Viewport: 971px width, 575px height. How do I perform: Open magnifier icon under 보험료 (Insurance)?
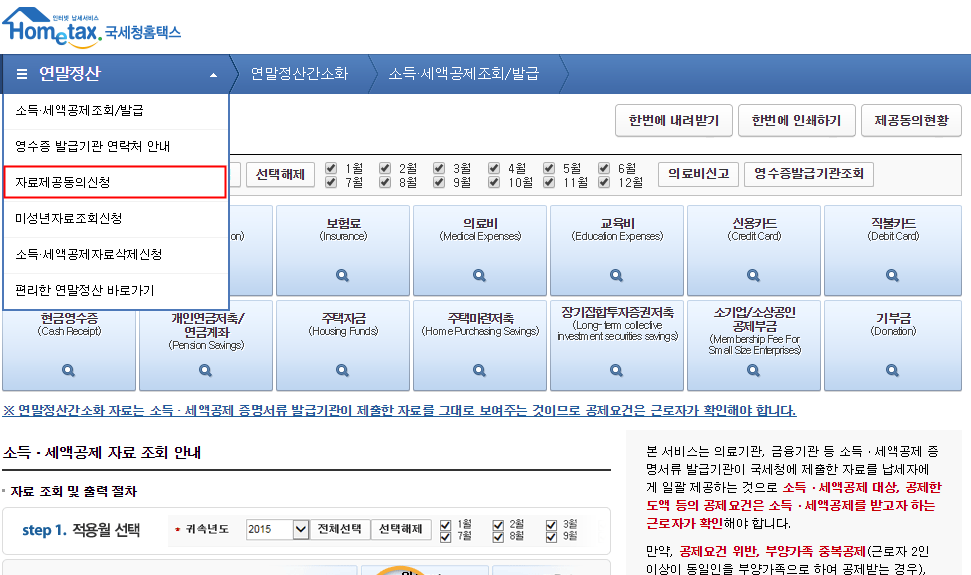[x=342, y=275]
